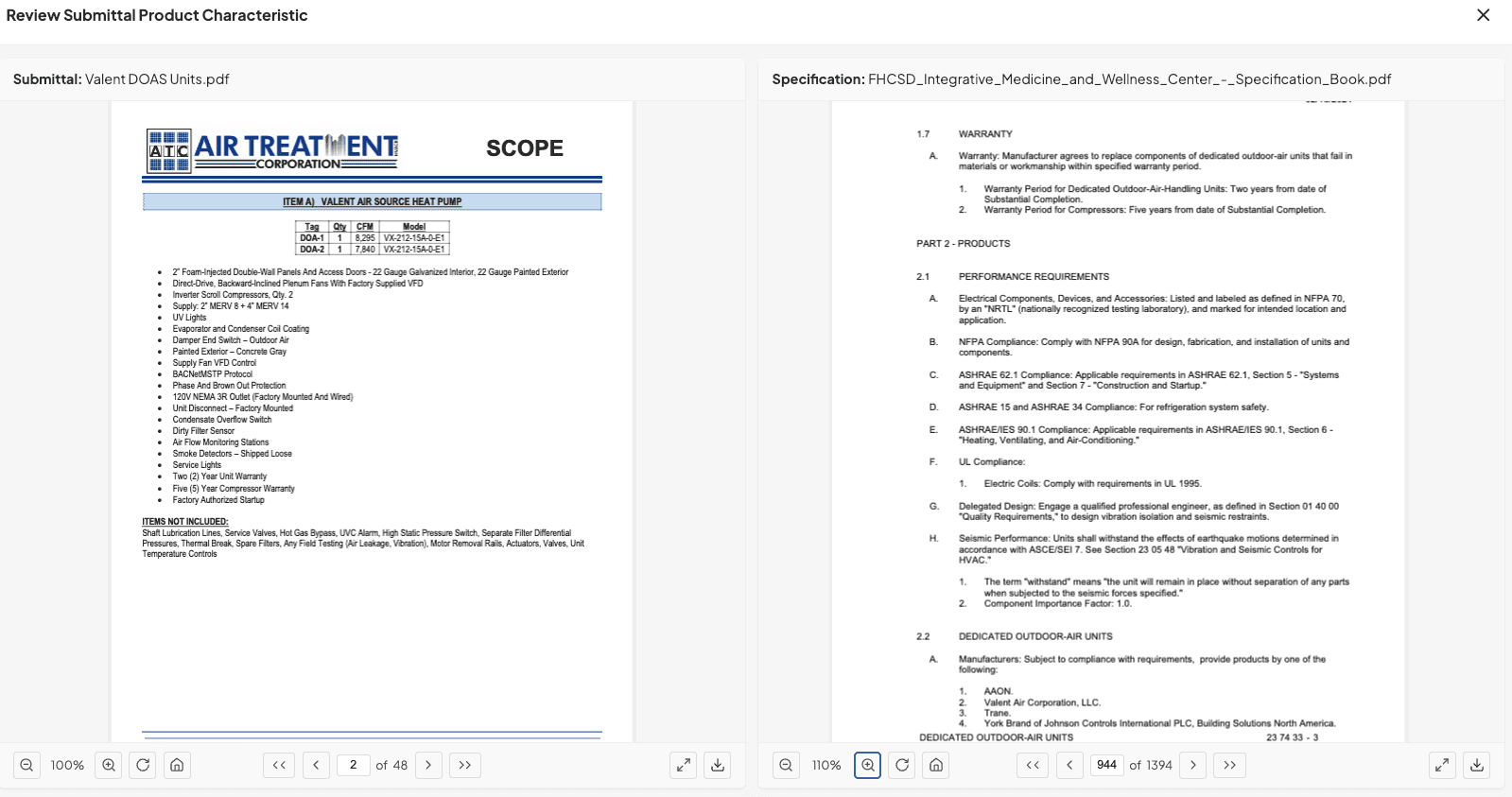This screenshot has height=797, width=1512.
Task: Click 'BACNetMSTP Protocol' bullet
Action: pos(212,374)
